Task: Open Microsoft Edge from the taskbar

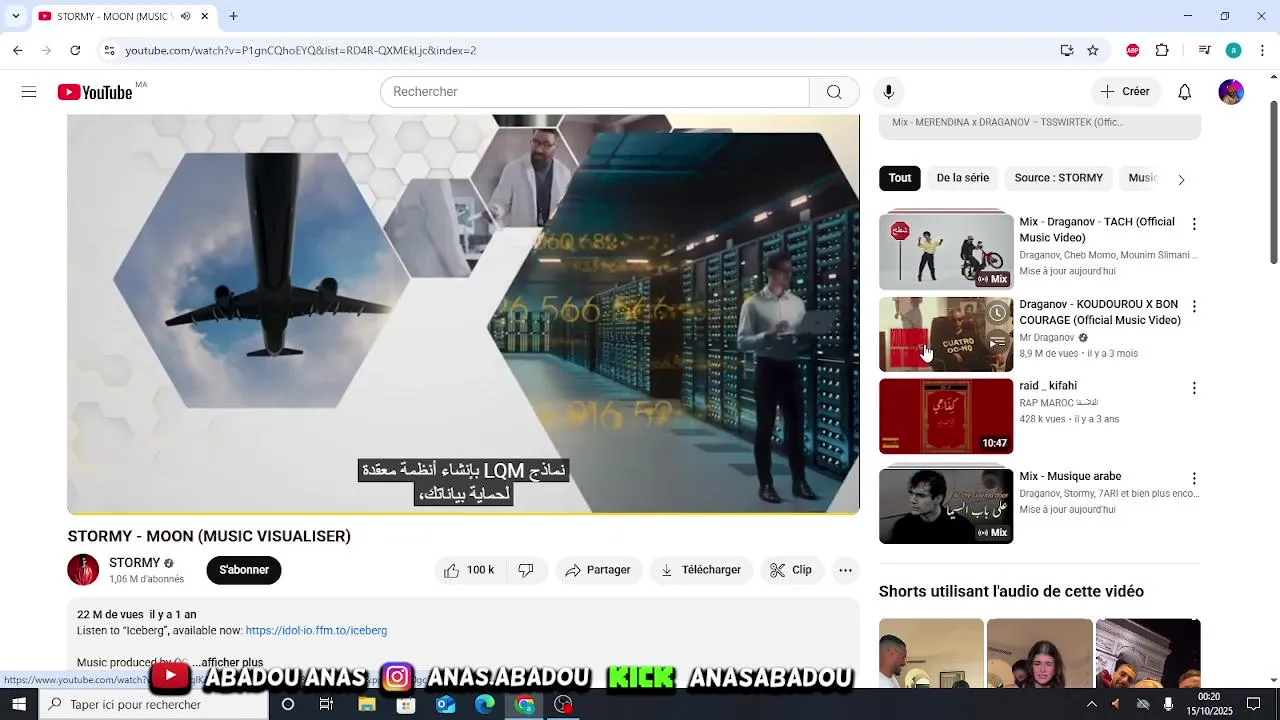Action: click(485, 704)
